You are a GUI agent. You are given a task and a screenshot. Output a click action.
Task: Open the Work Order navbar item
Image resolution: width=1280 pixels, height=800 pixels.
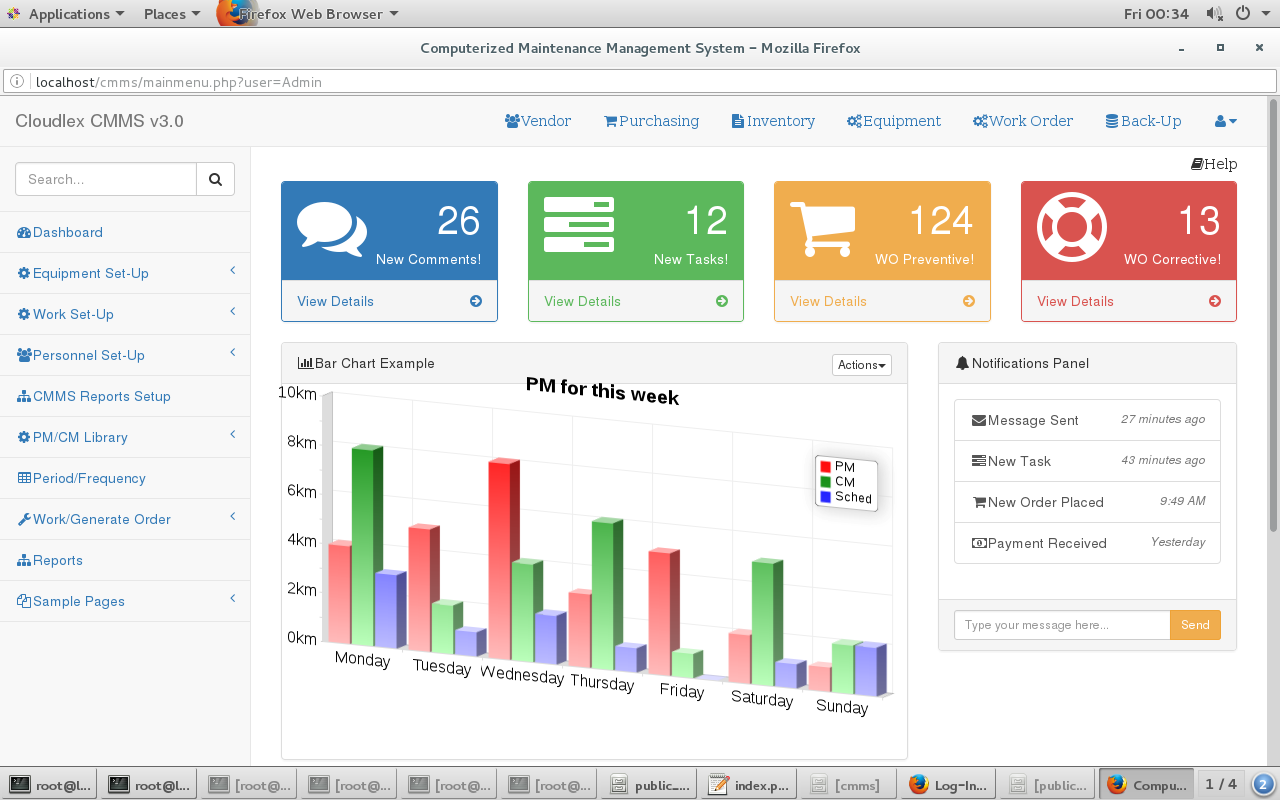[x=1022, y=121]
